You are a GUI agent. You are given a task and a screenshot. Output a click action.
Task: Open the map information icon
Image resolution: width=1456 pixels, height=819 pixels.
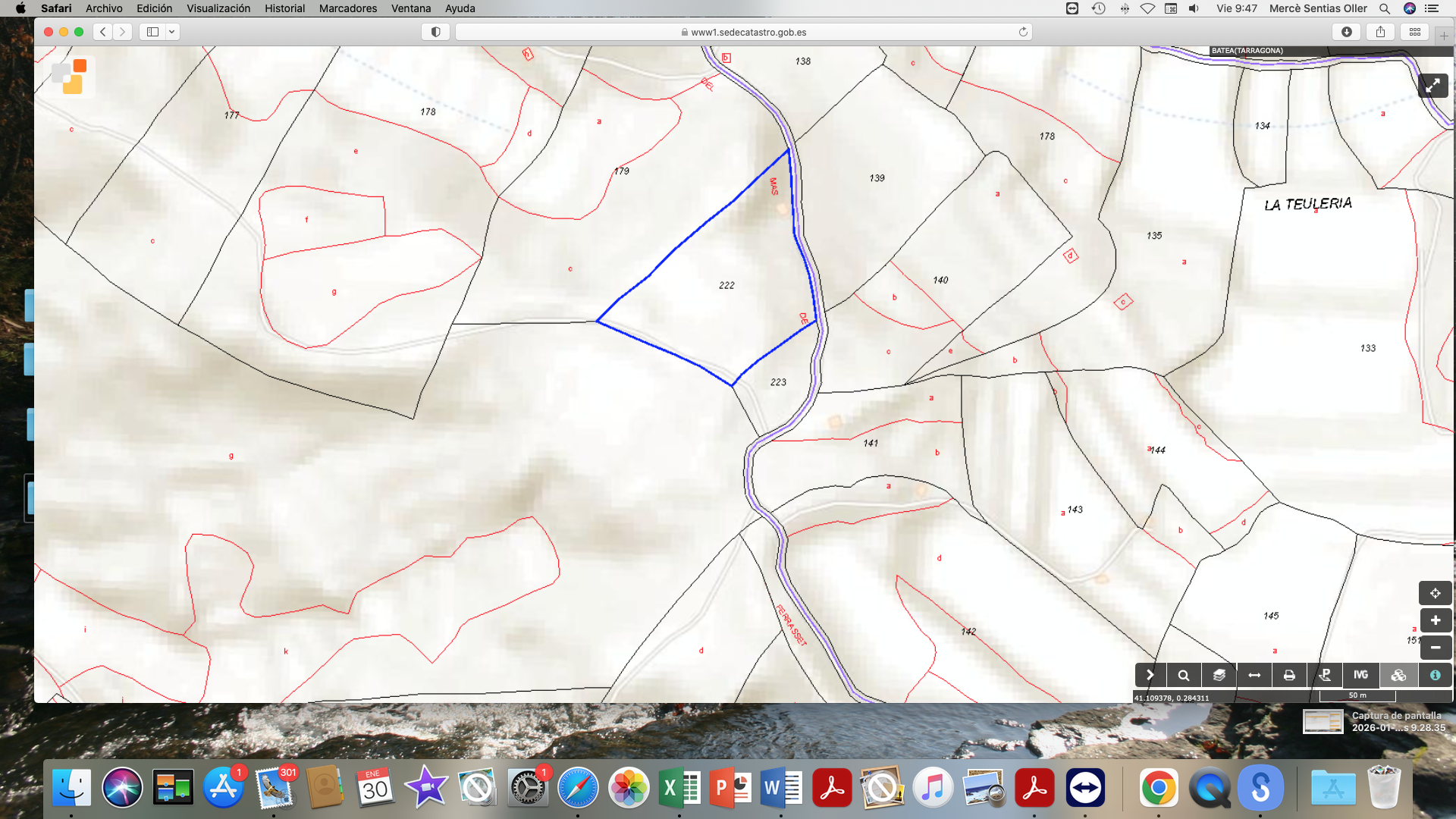(1435, 675)
